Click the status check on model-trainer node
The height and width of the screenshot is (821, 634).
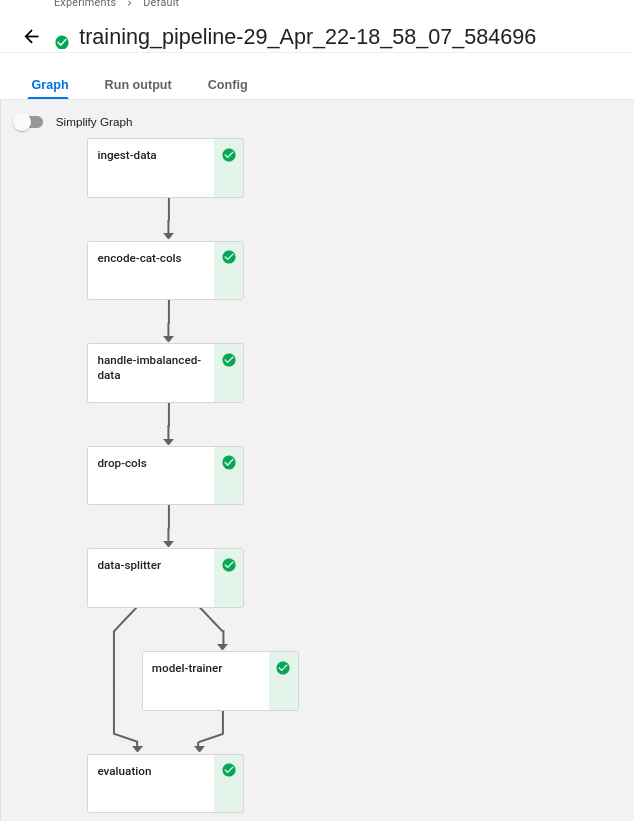[x=283, y=668]
